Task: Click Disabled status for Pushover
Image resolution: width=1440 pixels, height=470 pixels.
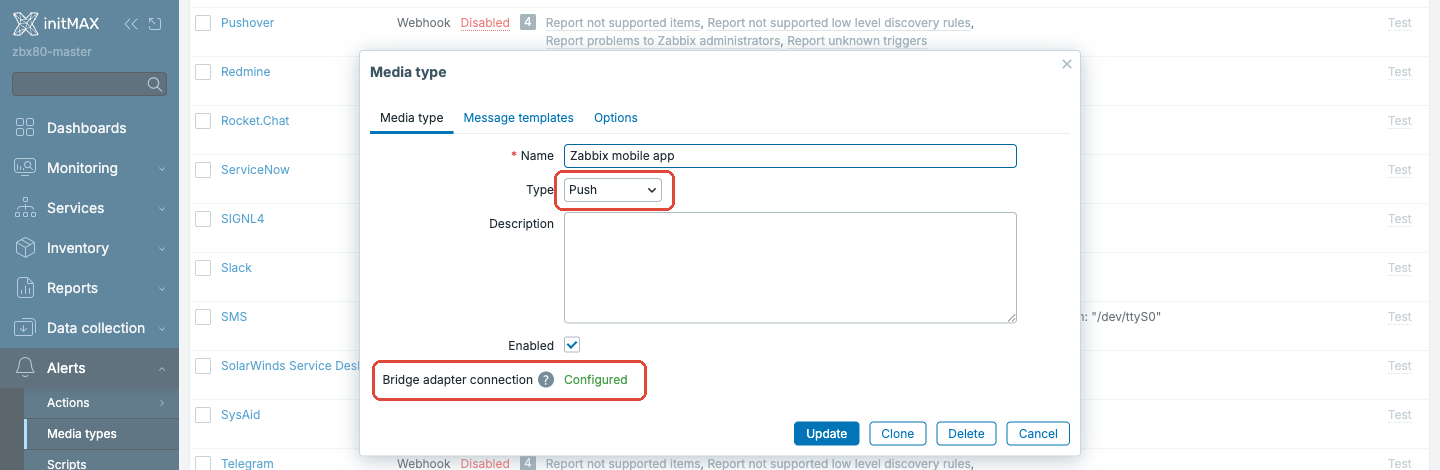Action: tap(485, 22)
